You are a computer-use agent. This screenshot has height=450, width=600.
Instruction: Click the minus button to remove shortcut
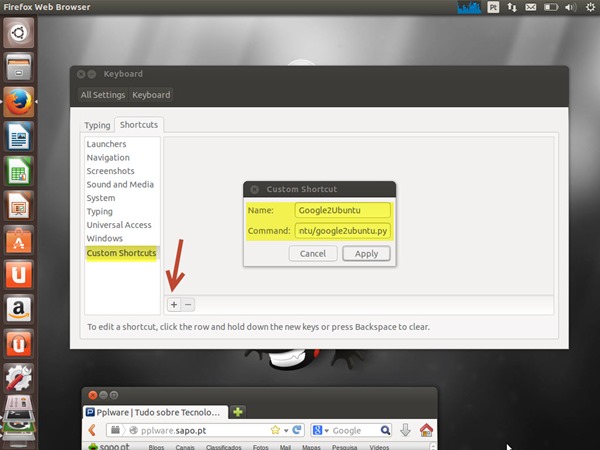[188, 305]
